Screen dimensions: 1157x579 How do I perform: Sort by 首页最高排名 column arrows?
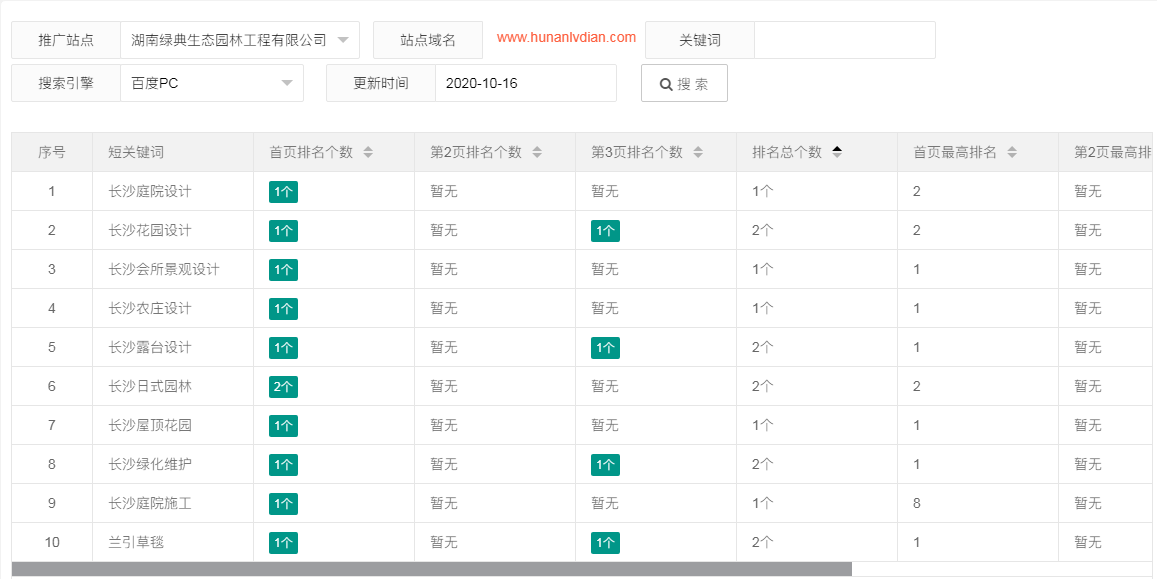1012,153
